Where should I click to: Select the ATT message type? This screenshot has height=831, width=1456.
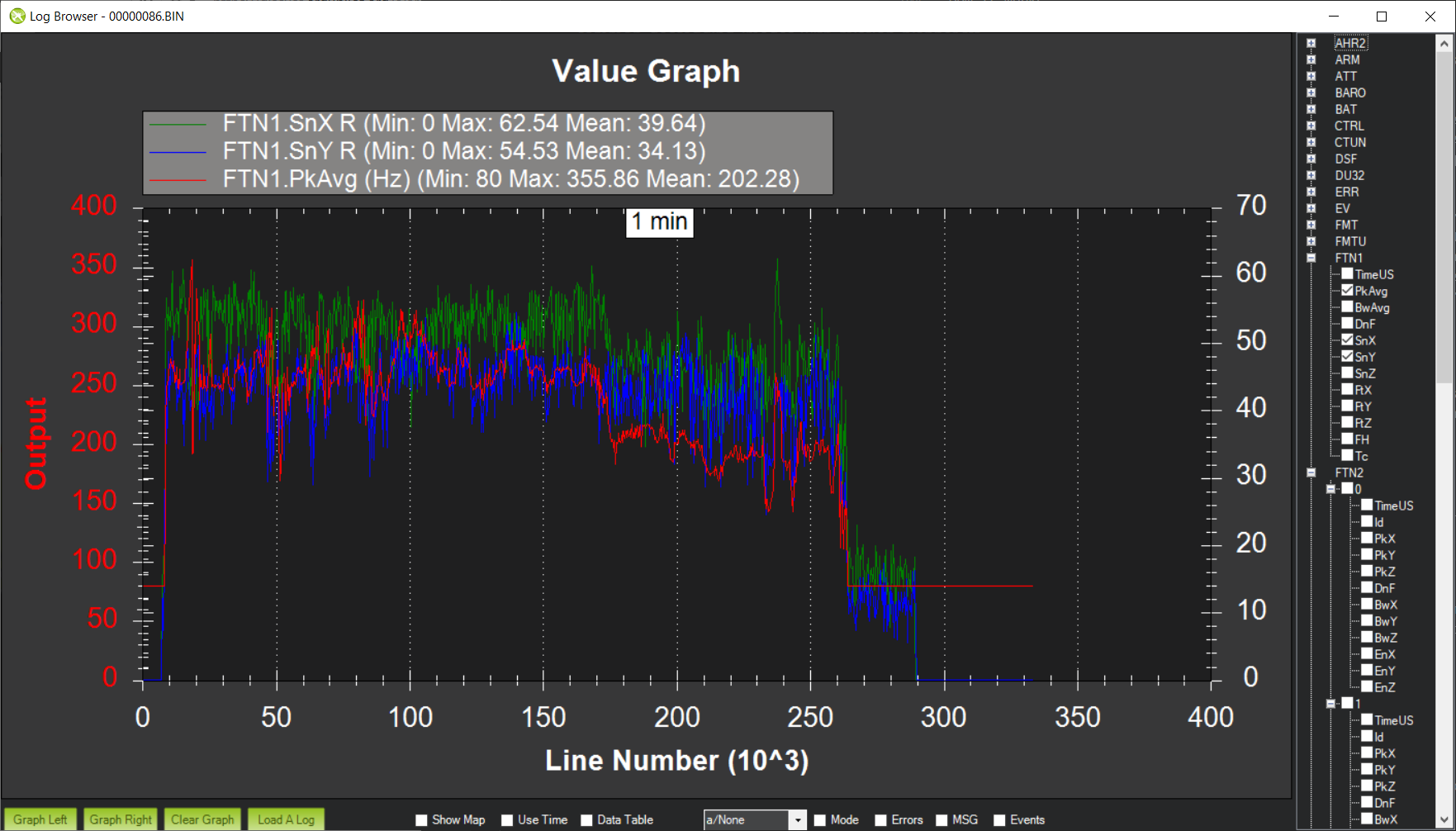click(1345, 76)
